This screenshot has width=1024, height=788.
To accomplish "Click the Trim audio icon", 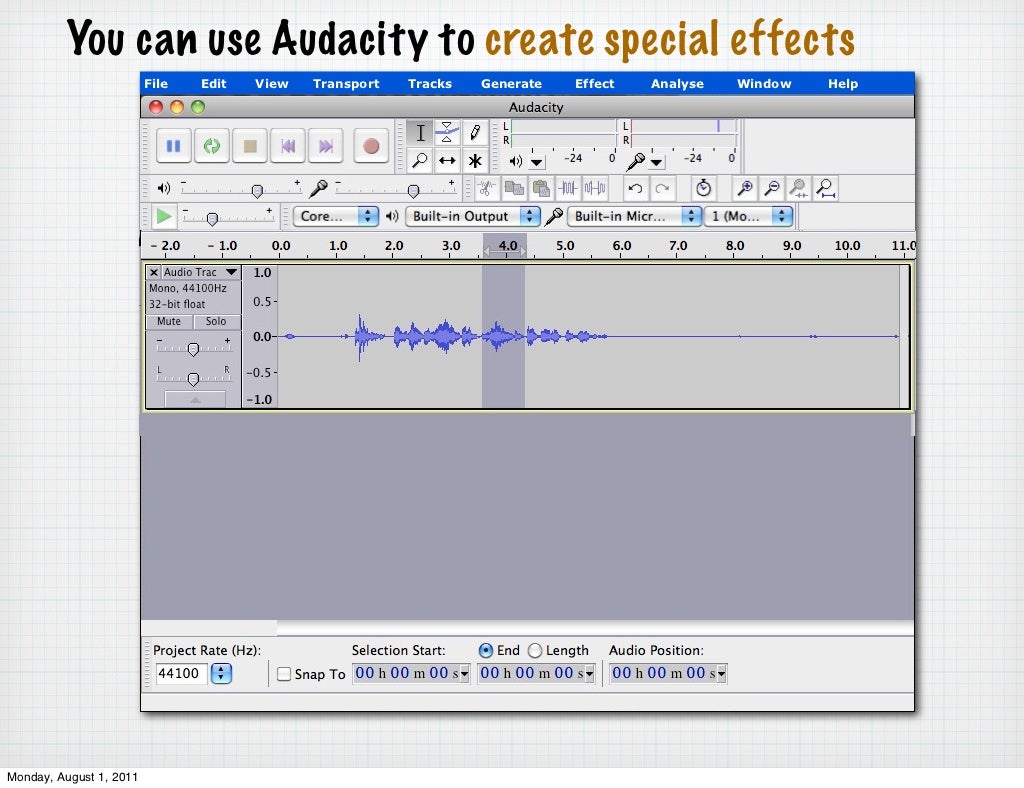I will [x=568, y=189].
